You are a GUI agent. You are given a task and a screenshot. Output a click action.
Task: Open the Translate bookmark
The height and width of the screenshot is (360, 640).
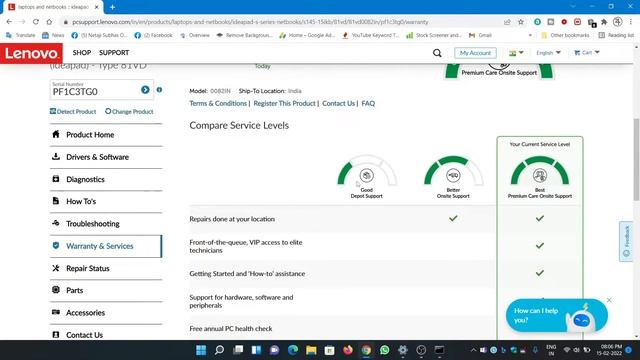20,36
